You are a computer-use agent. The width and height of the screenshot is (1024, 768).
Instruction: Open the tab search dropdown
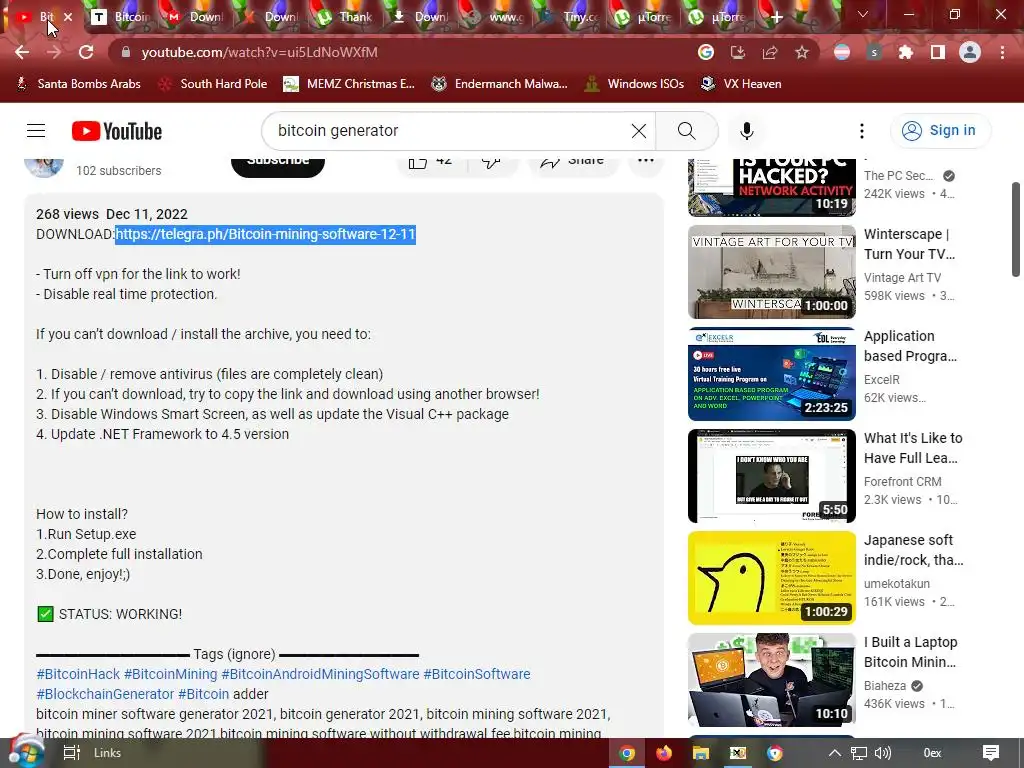(x=863, y=14)
